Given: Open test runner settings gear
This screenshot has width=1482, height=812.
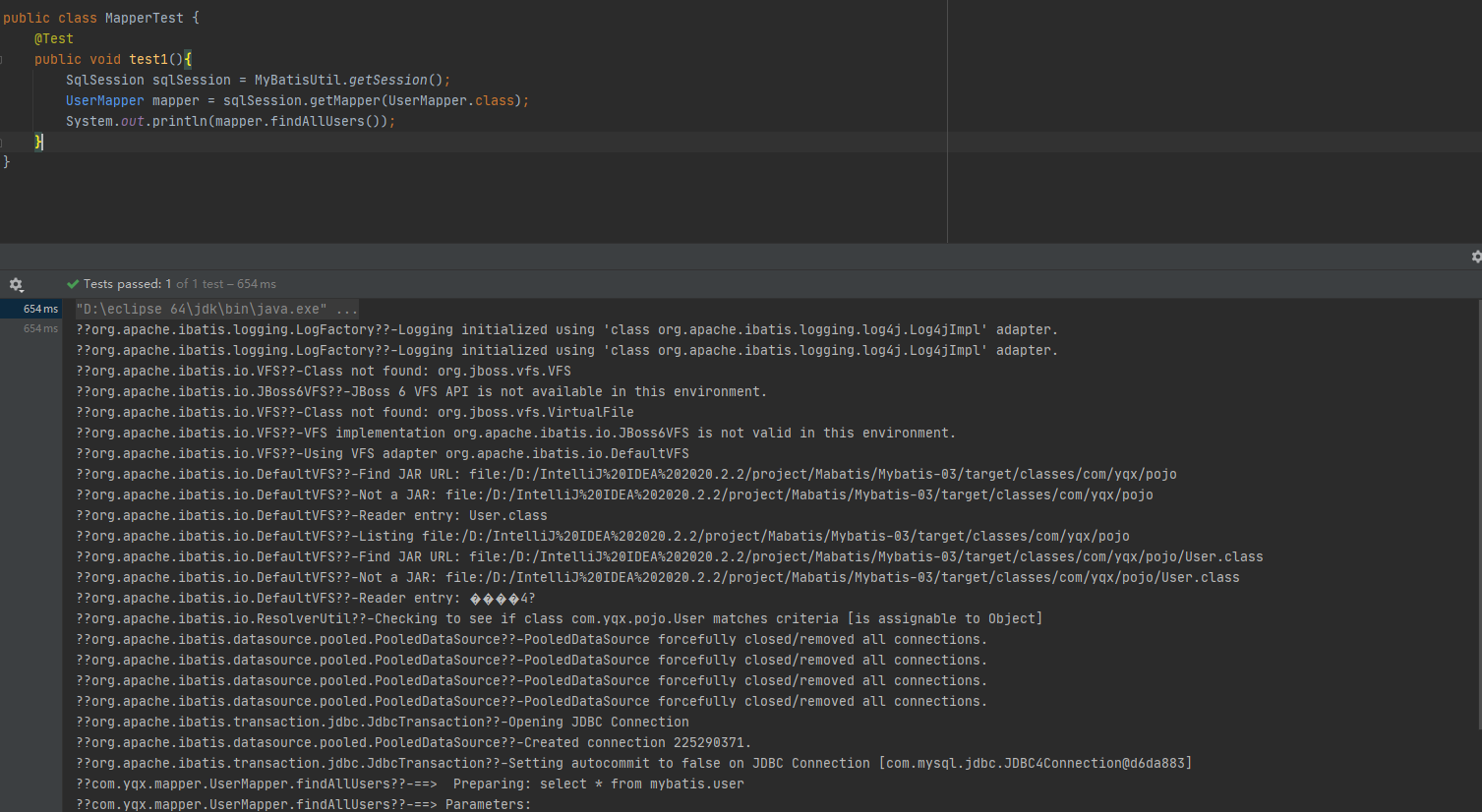Looking at the screenshot, I should tap(16, 285).
